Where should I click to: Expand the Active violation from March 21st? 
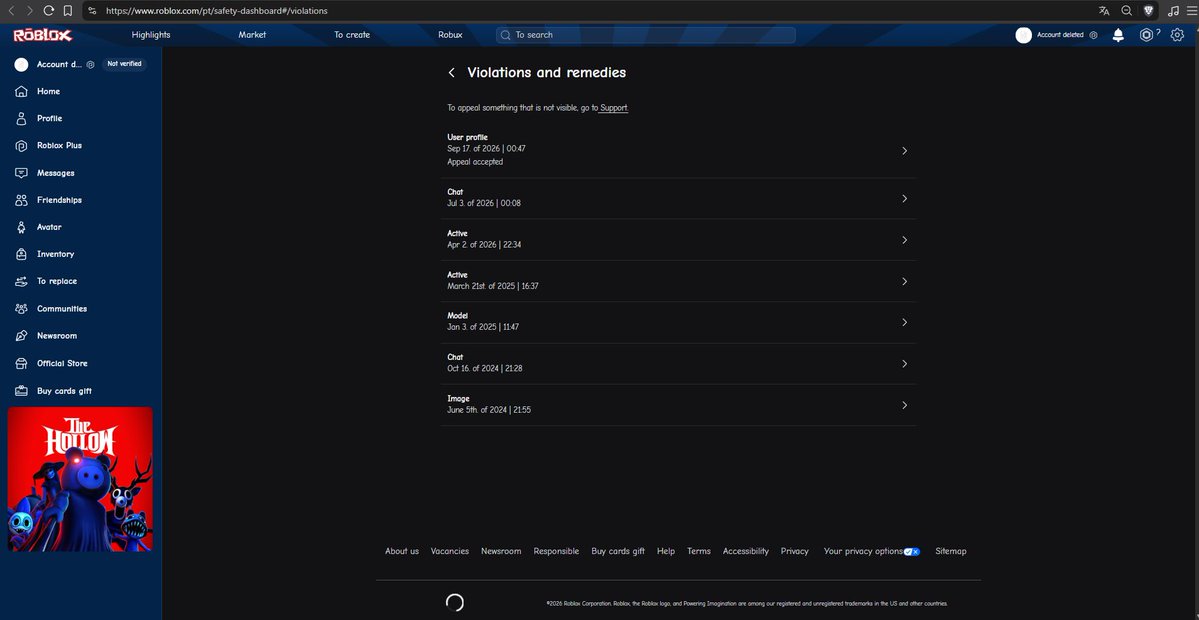click(x=678, y=281)
